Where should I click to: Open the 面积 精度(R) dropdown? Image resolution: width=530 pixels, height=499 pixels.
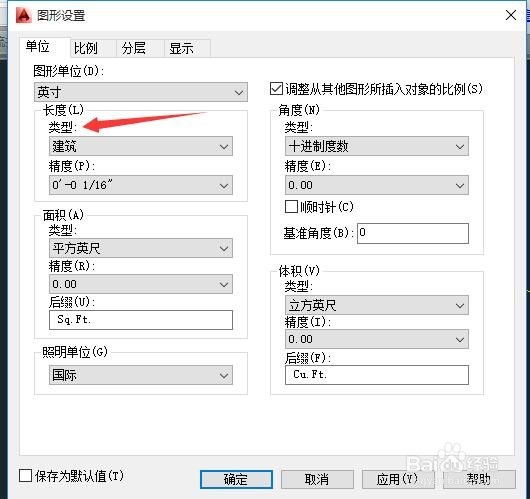click(x=141, y=284)
